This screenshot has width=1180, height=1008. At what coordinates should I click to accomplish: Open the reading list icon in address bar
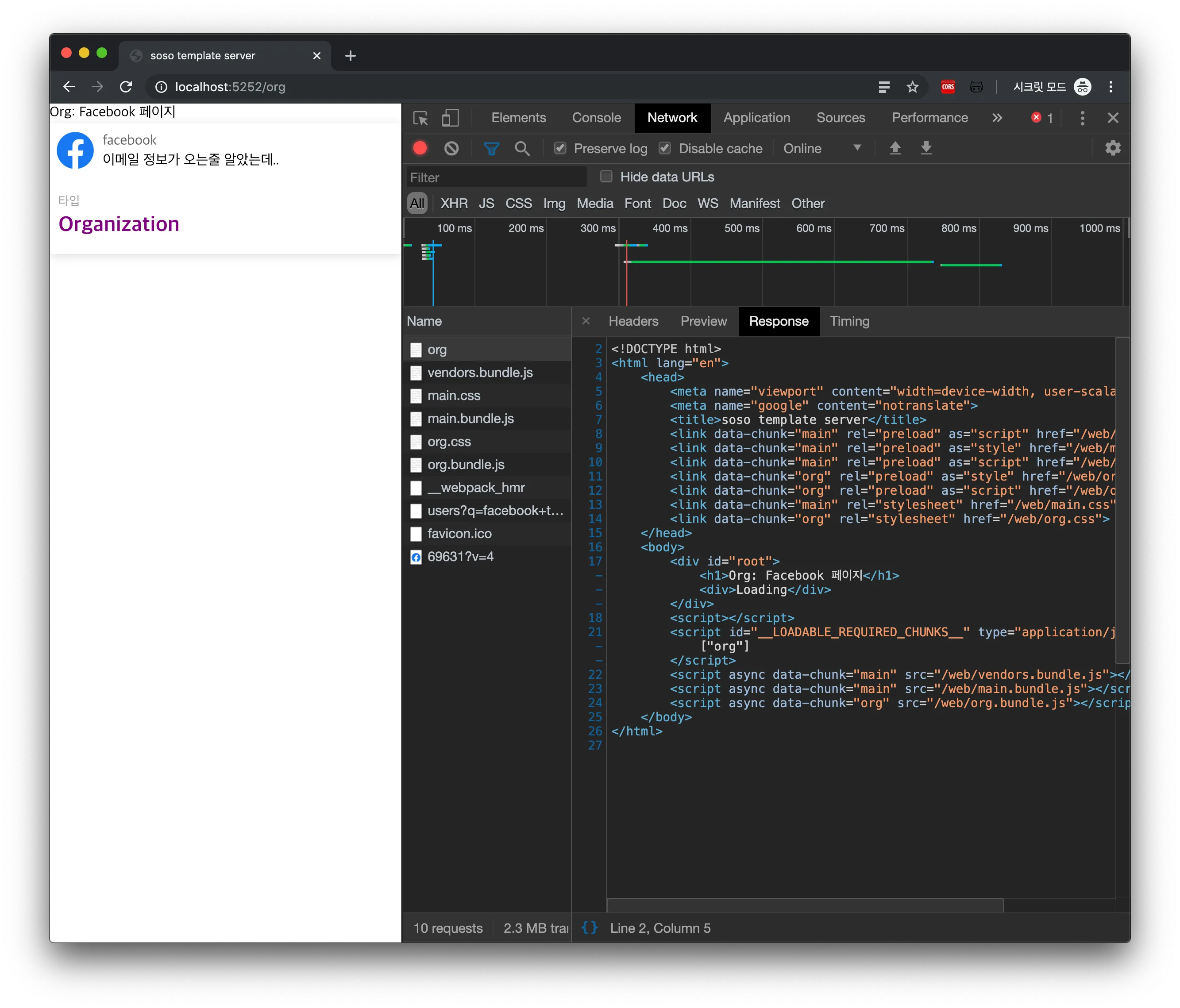click(x=884, y=87)
